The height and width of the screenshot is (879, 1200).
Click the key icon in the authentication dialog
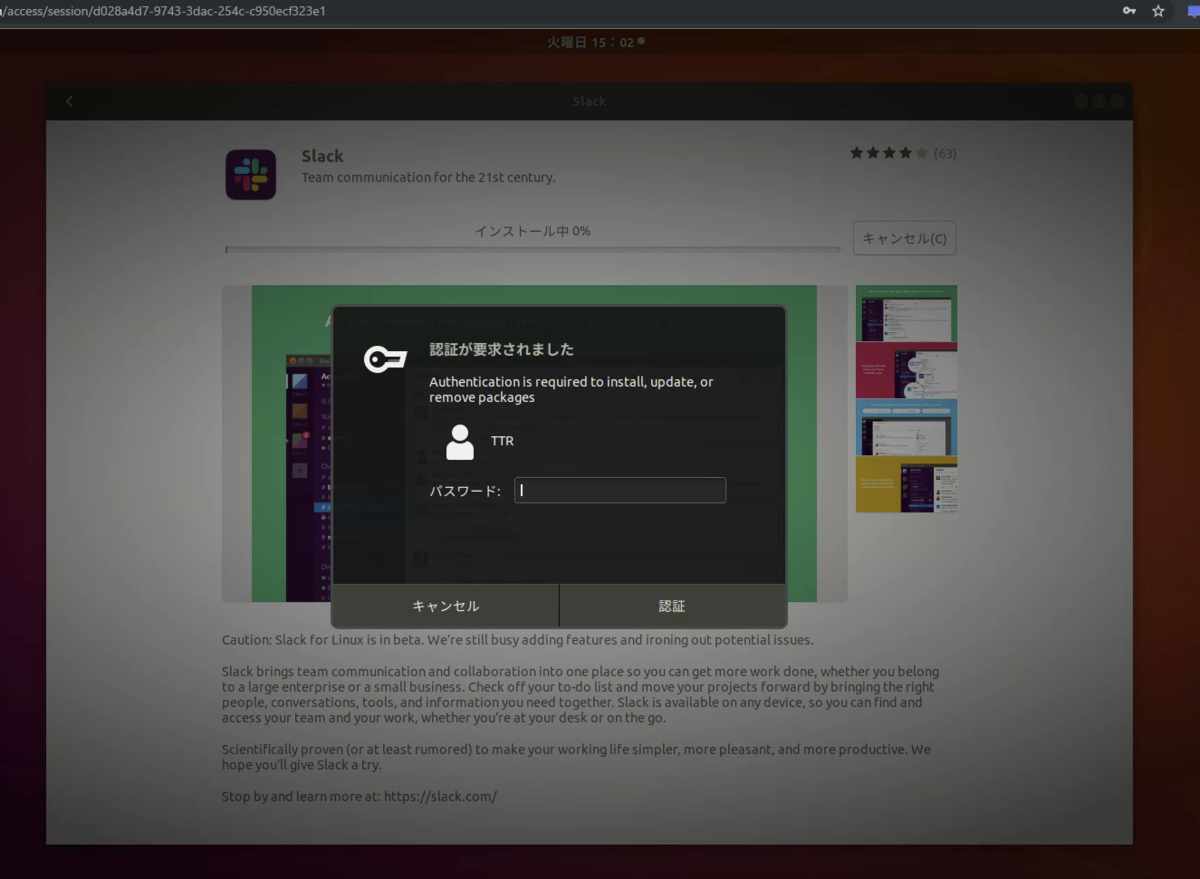click(x=385, y=358)
